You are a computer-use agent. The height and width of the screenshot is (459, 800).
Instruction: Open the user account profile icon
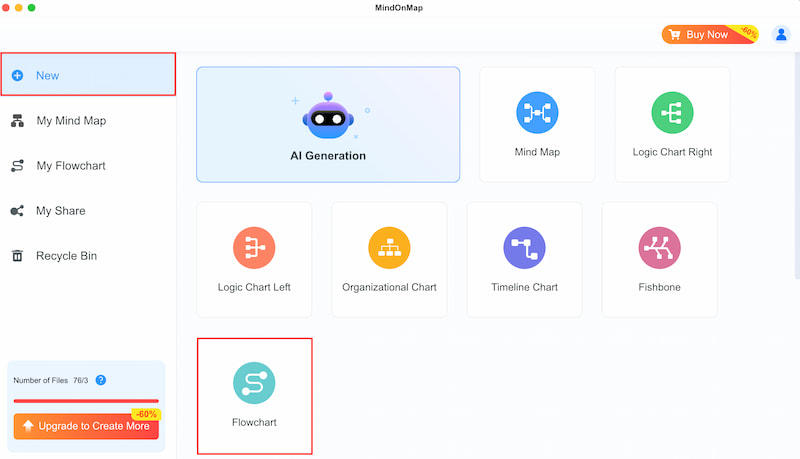click(x=781, y=35)
